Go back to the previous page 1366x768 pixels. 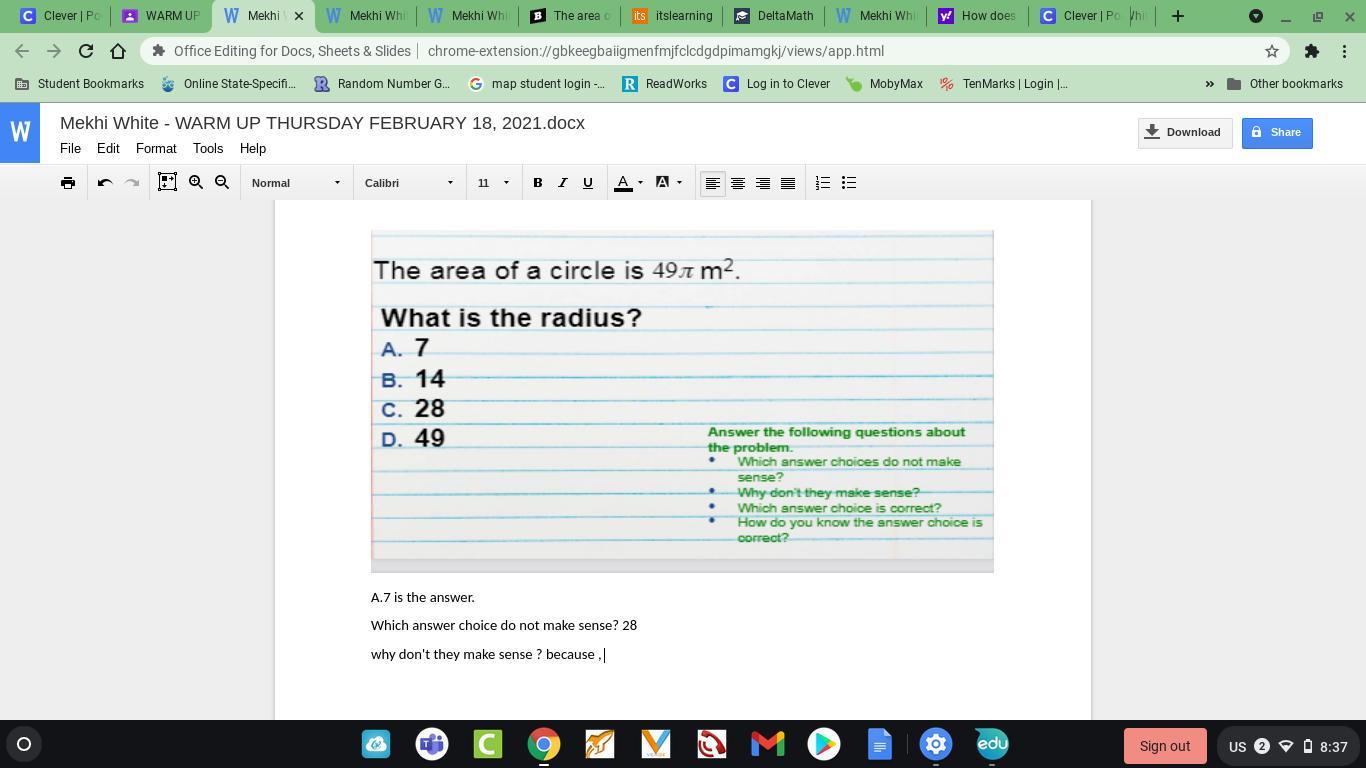pos(22,51)
